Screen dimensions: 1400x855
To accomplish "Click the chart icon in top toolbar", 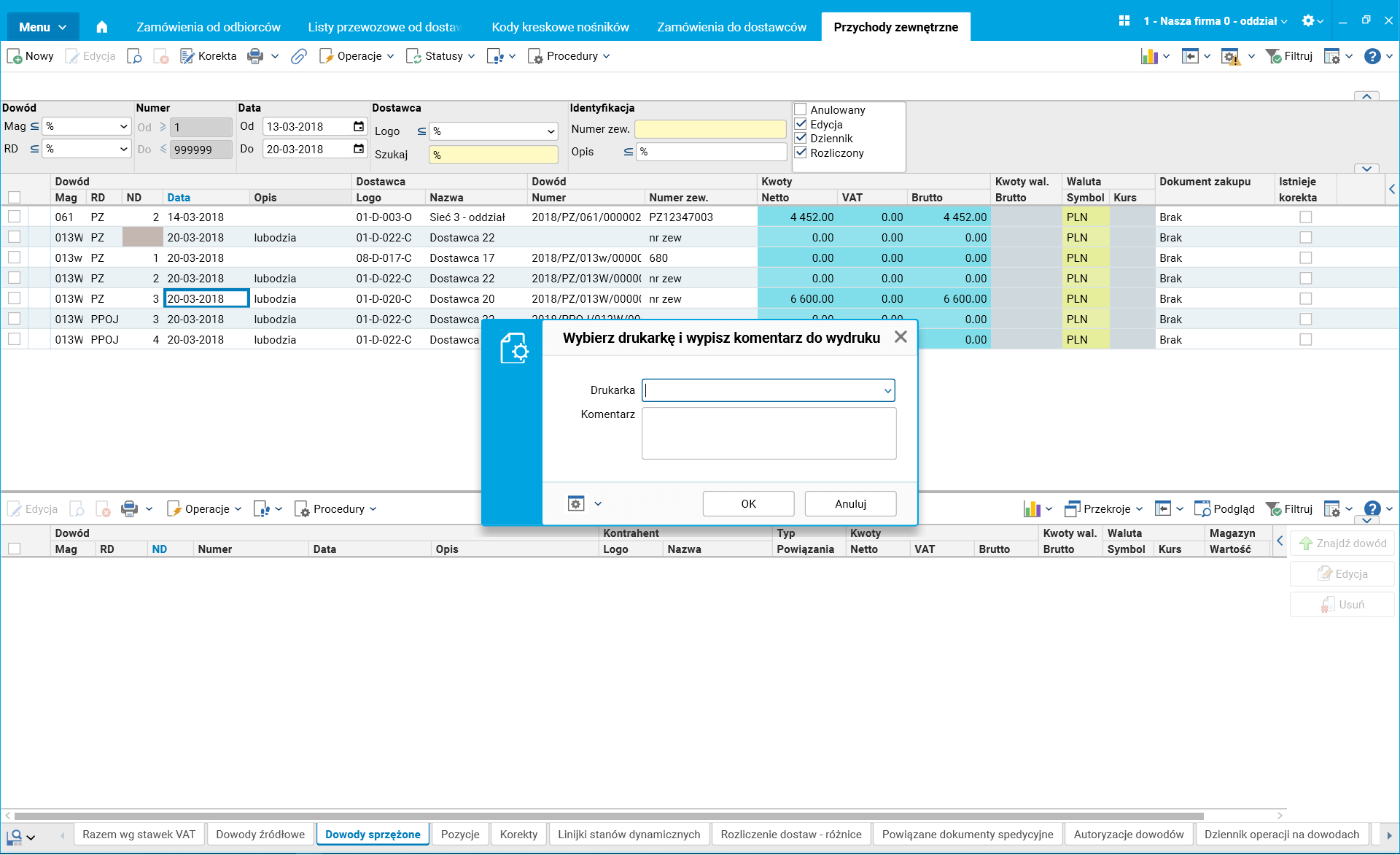I will (1149, 56).
